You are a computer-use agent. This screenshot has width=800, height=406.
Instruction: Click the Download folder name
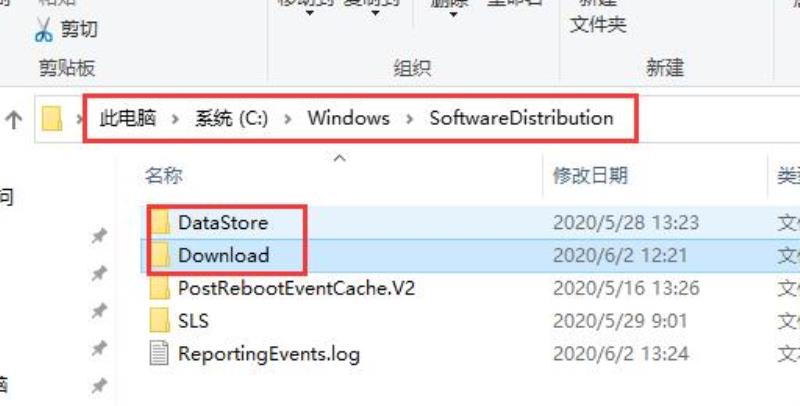[x=223, y=255]
